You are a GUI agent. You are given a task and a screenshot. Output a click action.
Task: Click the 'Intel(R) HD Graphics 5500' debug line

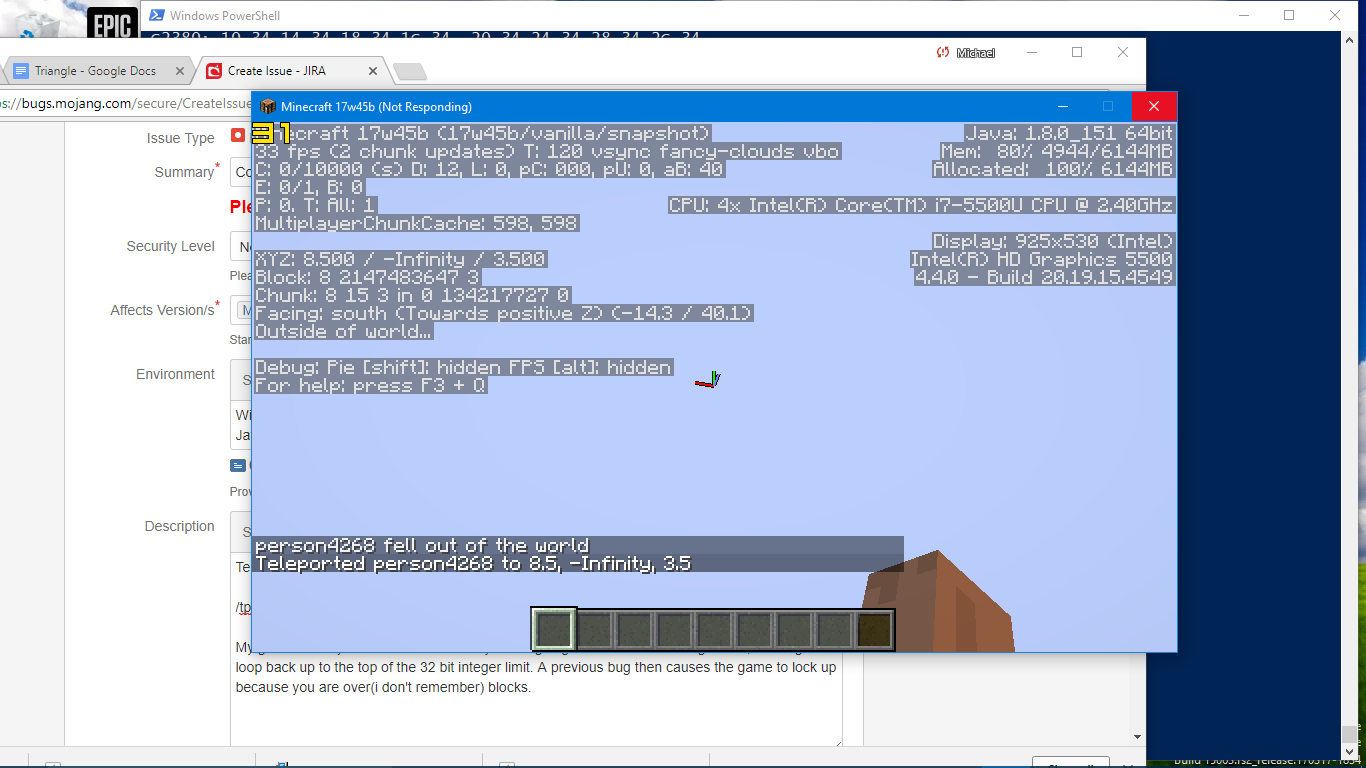pos(1042,260)
